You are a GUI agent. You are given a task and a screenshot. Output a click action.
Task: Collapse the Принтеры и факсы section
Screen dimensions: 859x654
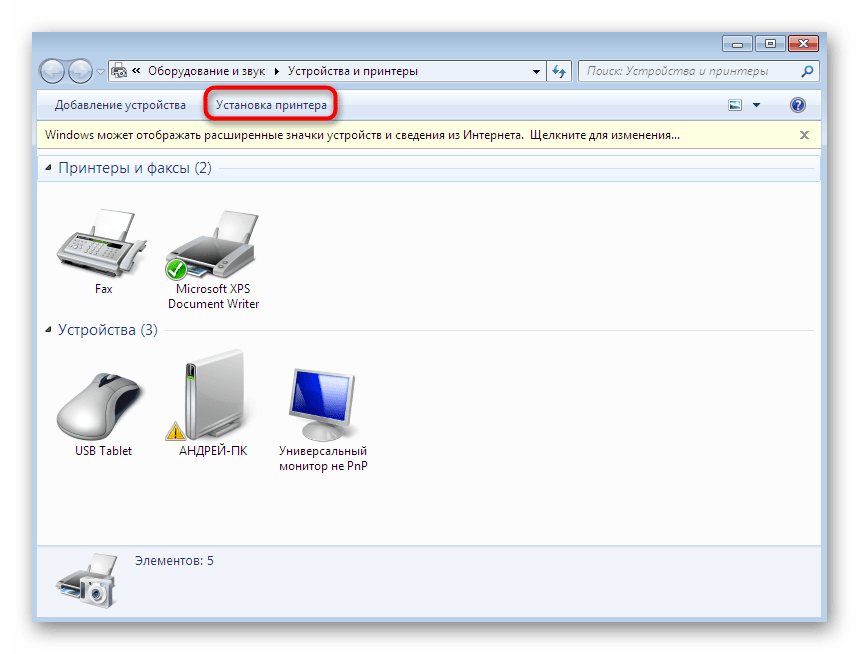(47, 168)
